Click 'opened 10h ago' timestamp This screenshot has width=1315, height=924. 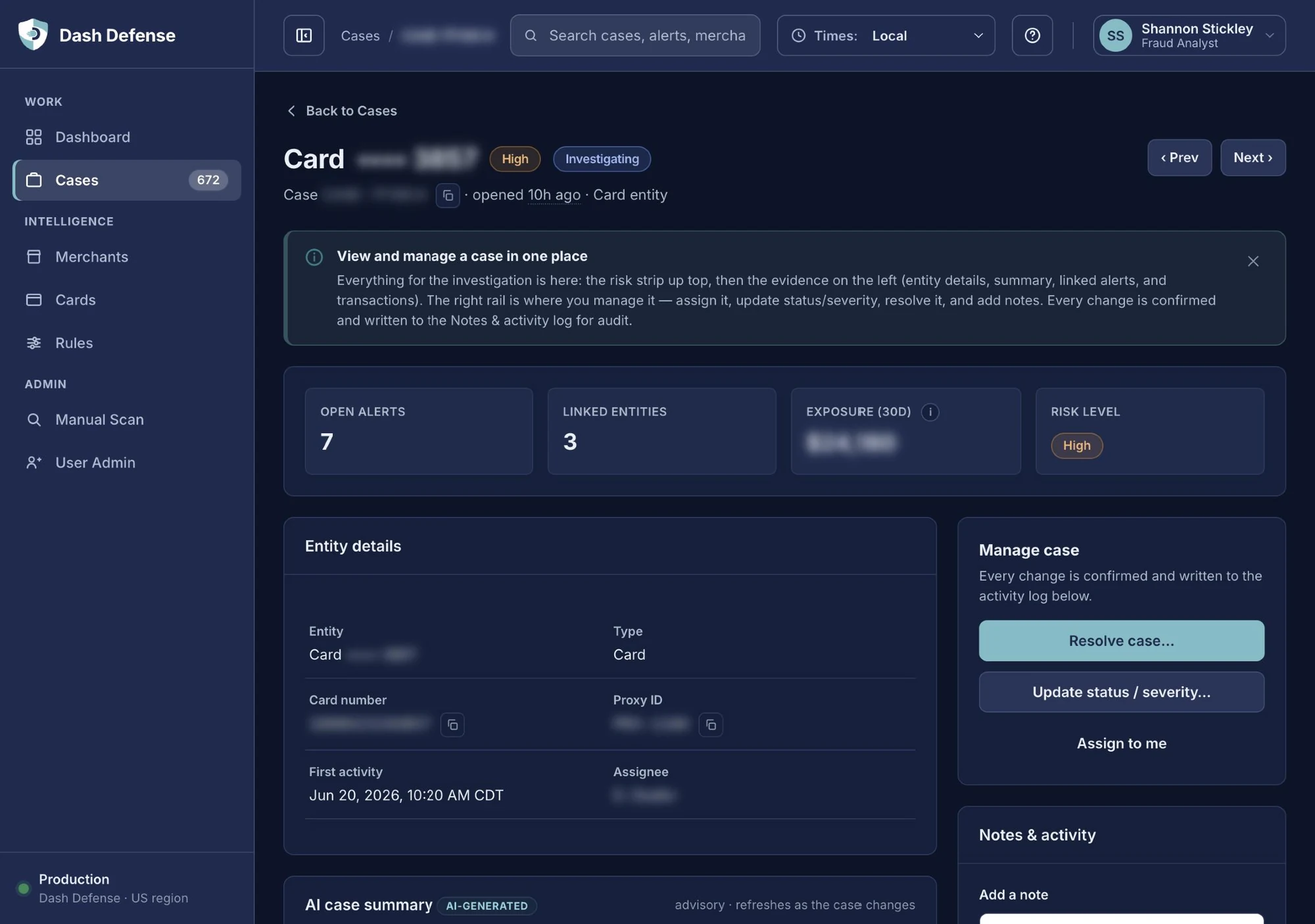527,195
